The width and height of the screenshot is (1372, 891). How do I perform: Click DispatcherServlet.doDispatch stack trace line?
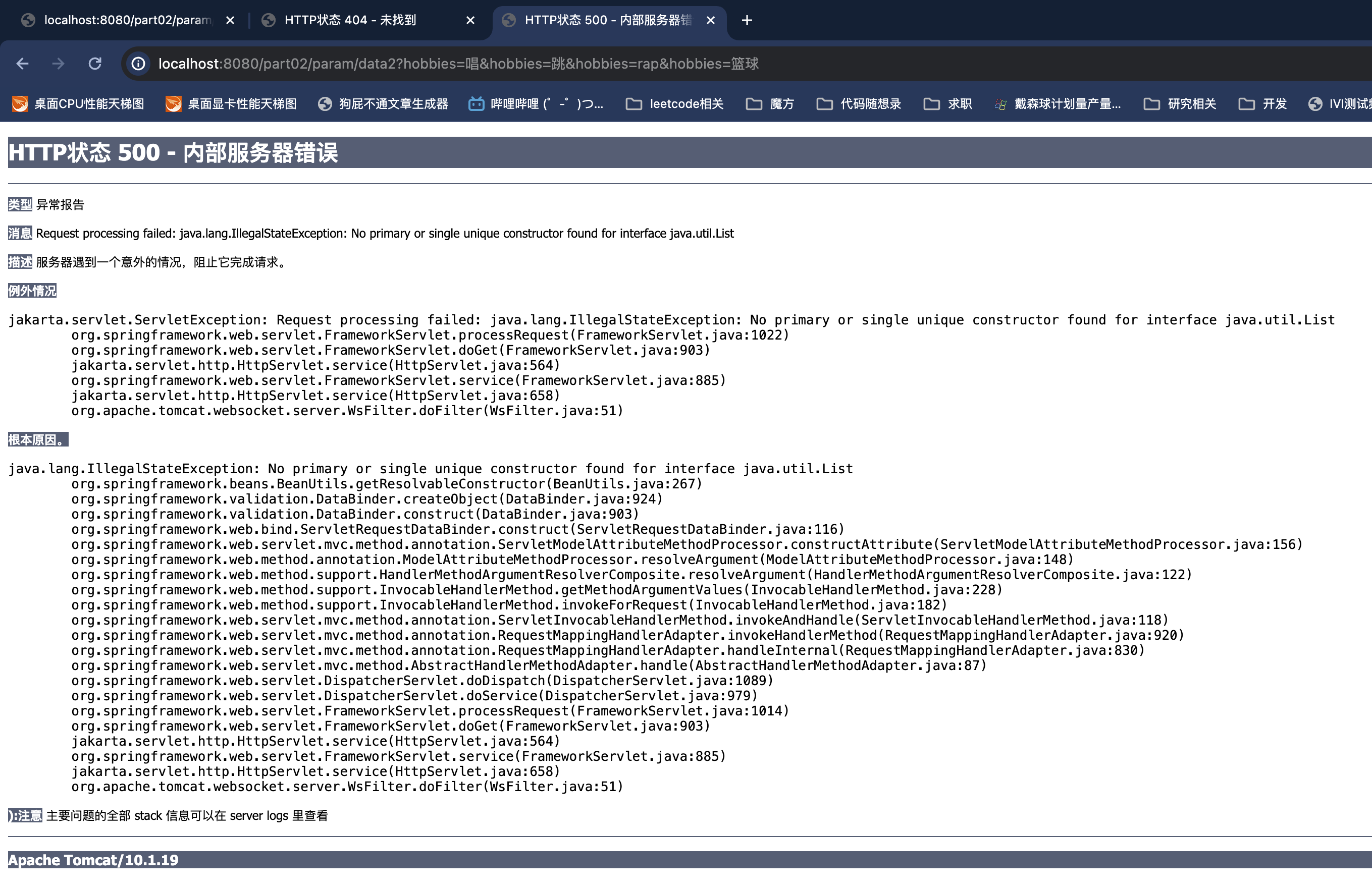tap(423, 681)
